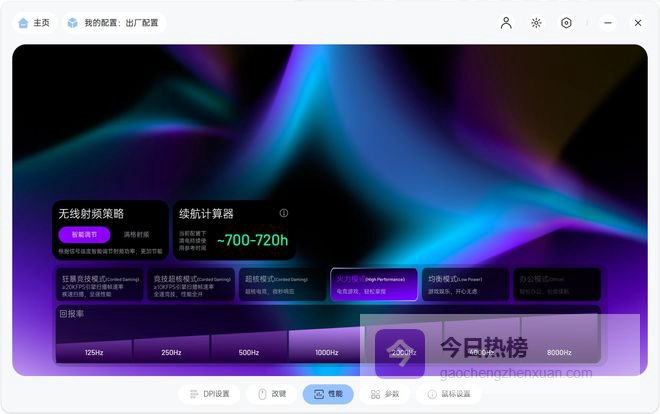Switch to DPI设置 tab
660x414 pixels.
209,394
